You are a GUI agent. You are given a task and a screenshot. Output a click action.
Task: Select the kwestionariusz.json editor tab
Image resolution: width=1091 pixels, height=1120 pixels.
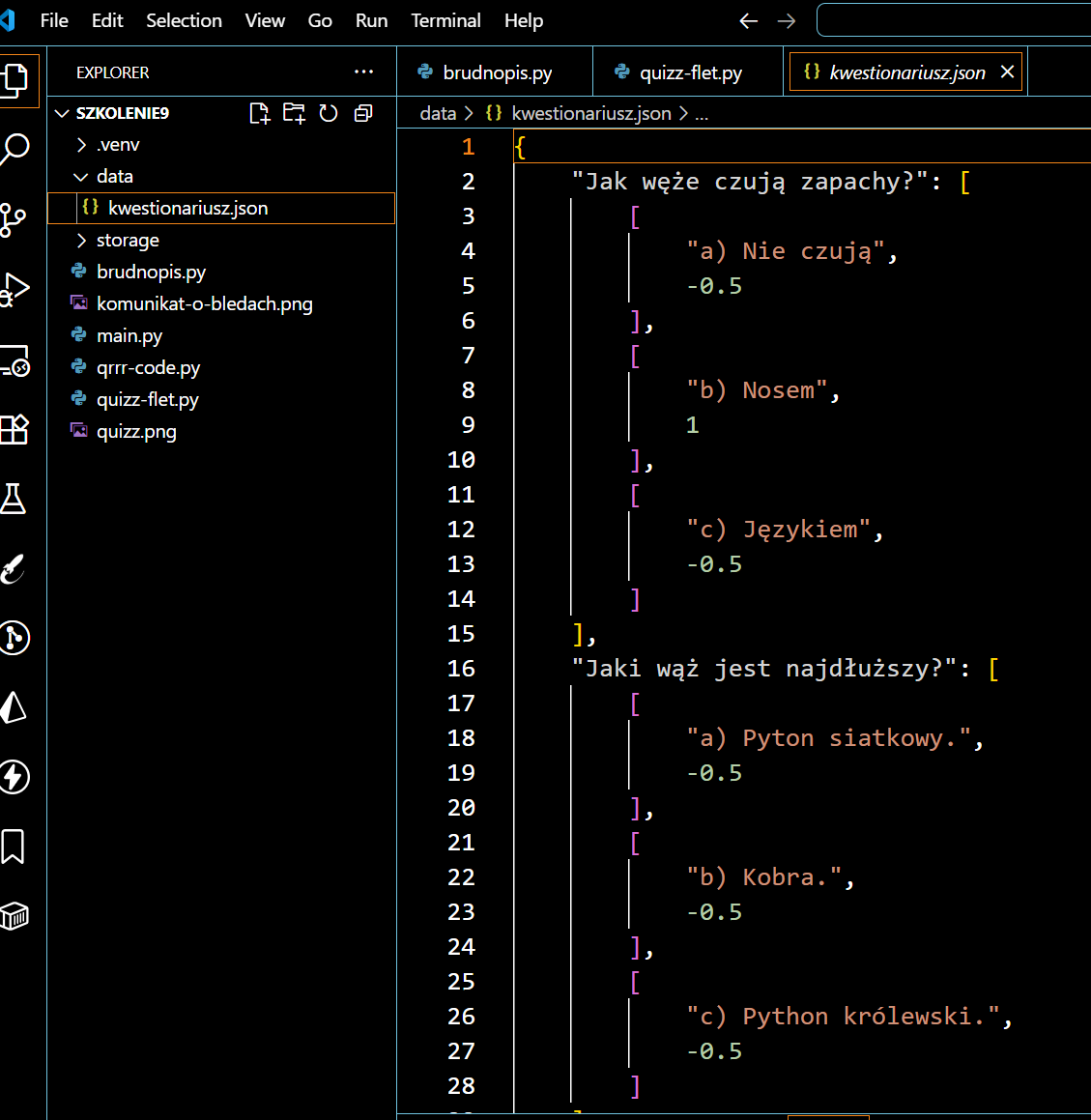tap(906, 72)
